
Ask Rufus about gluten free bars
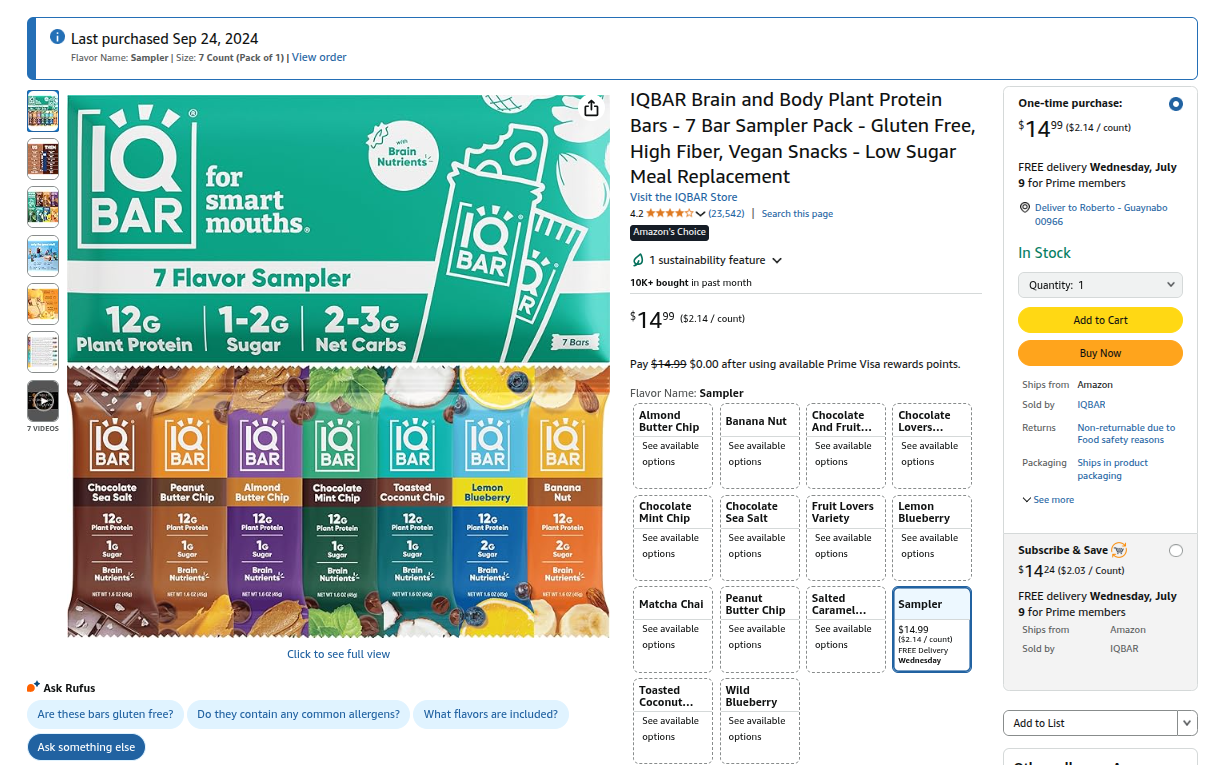(x=105, y=714)
